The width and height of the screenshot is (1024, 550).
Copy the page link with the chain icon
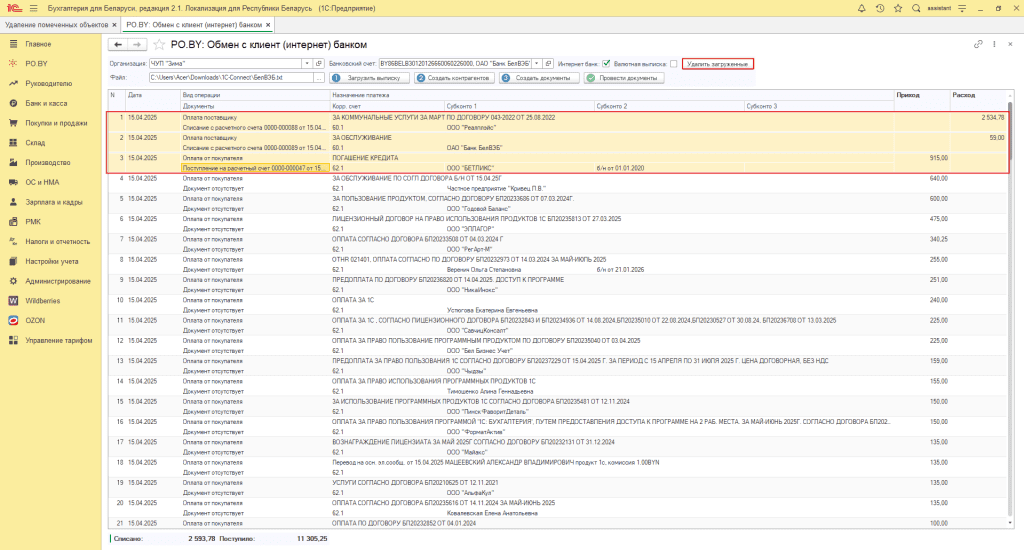coord(978,45)
